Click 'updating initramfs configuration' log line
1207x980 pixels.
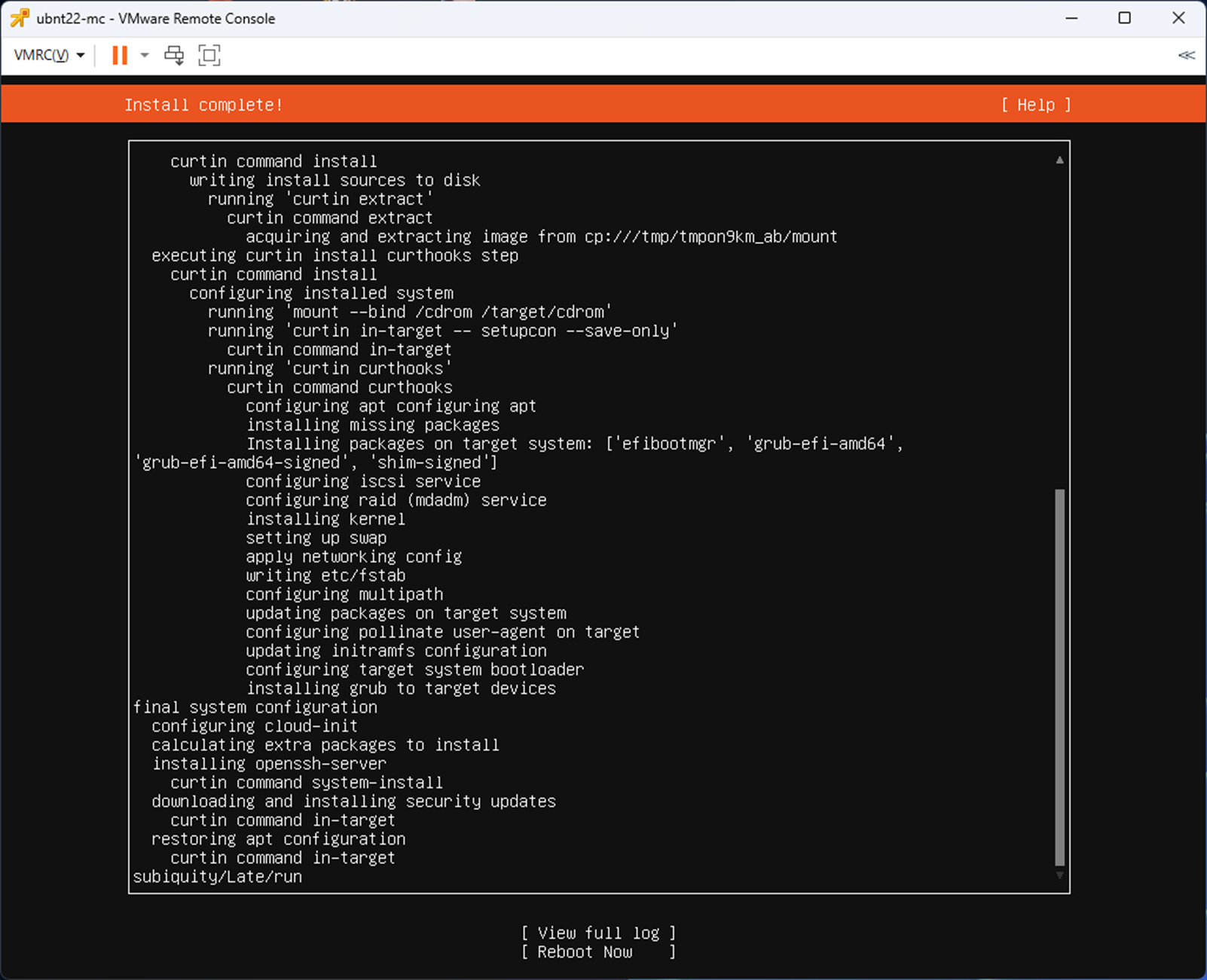(396, 651)
